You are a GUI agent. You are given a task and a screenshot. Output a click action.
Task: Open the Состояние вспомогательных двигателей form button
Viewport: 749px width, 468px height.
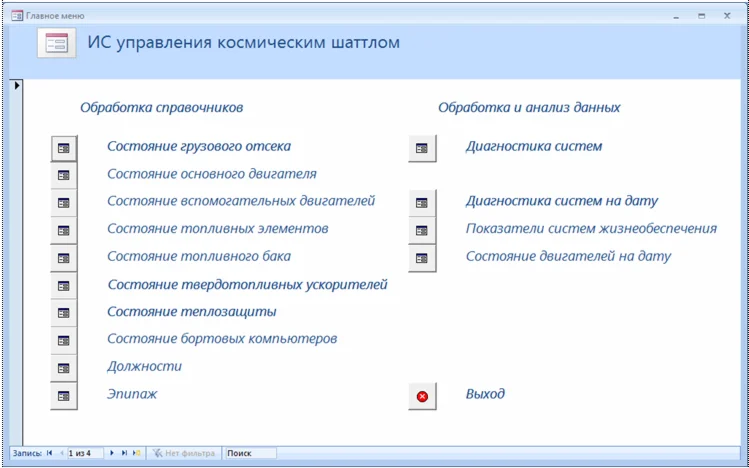(64, 203)
